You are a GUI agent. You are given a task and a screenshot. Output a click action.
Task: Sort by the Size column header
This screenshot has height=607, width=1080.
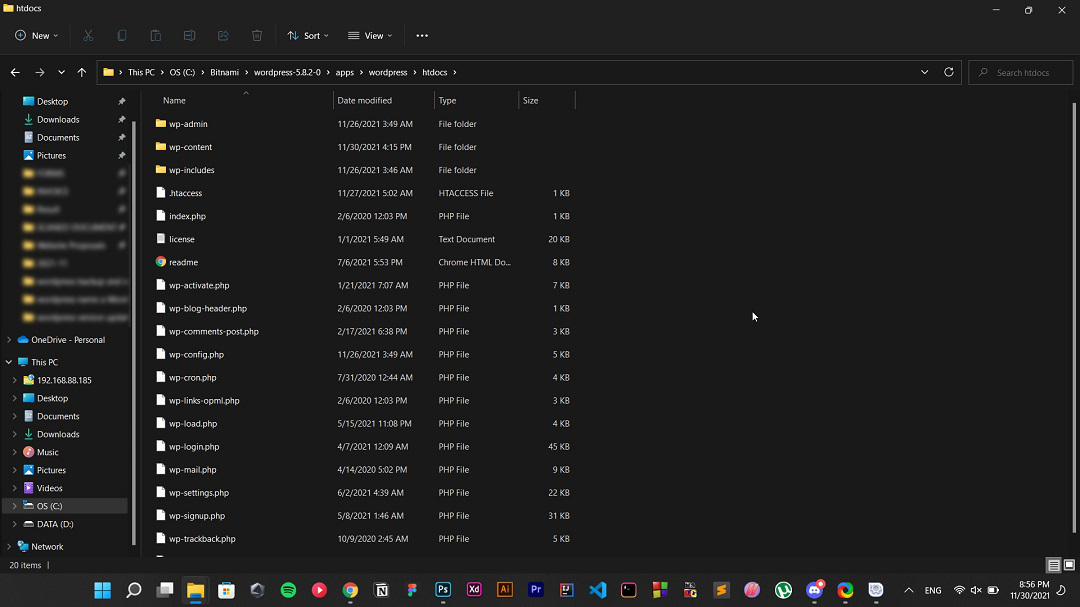click(546, 101)
